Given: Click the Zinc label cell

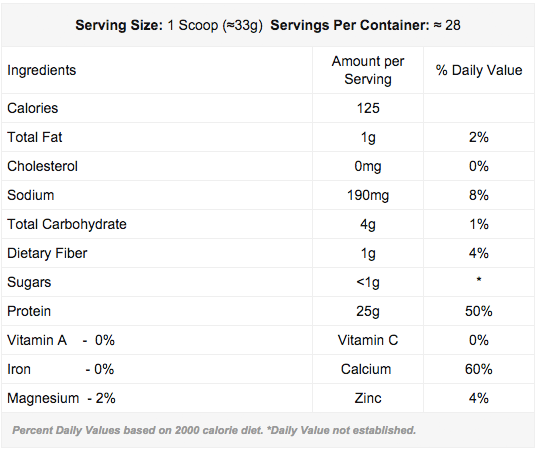Looking at the screenshot, I should [x=368, y=399].
